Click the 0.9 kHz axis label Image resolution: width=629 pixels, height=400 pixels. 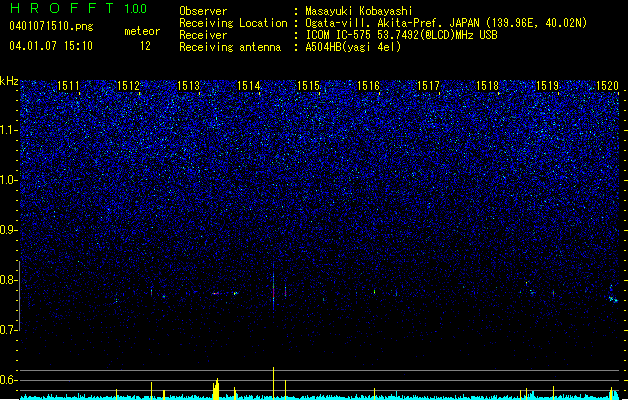coord(9,230)
